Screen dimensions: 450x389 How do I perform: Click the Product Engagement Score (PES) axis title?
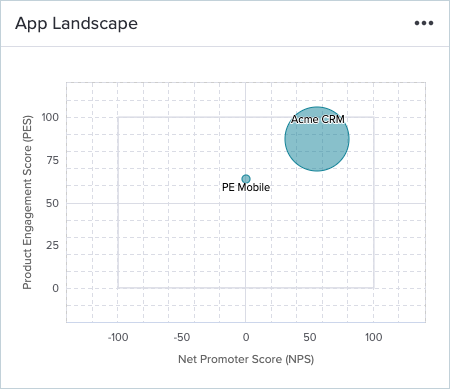click(27, 202)
